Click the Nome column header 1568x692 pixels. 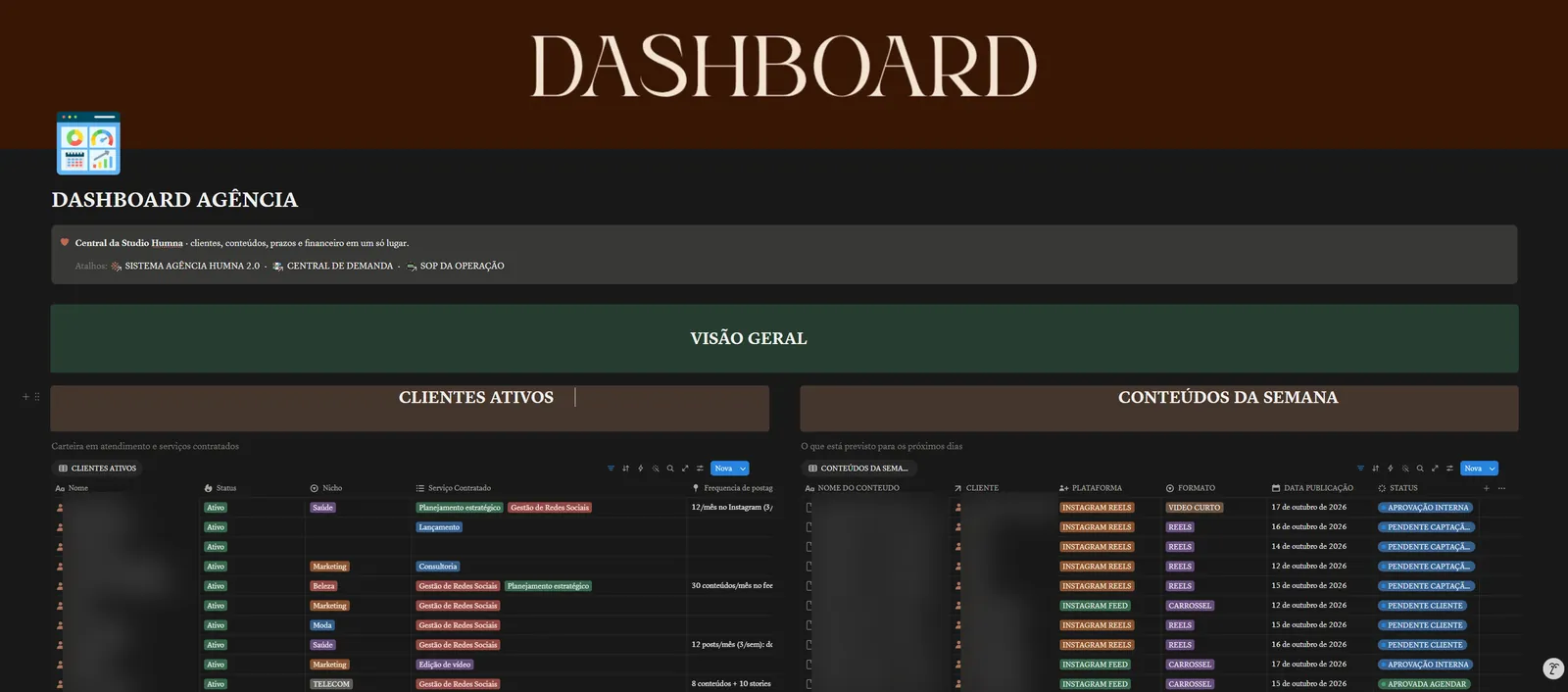[72, 488]
